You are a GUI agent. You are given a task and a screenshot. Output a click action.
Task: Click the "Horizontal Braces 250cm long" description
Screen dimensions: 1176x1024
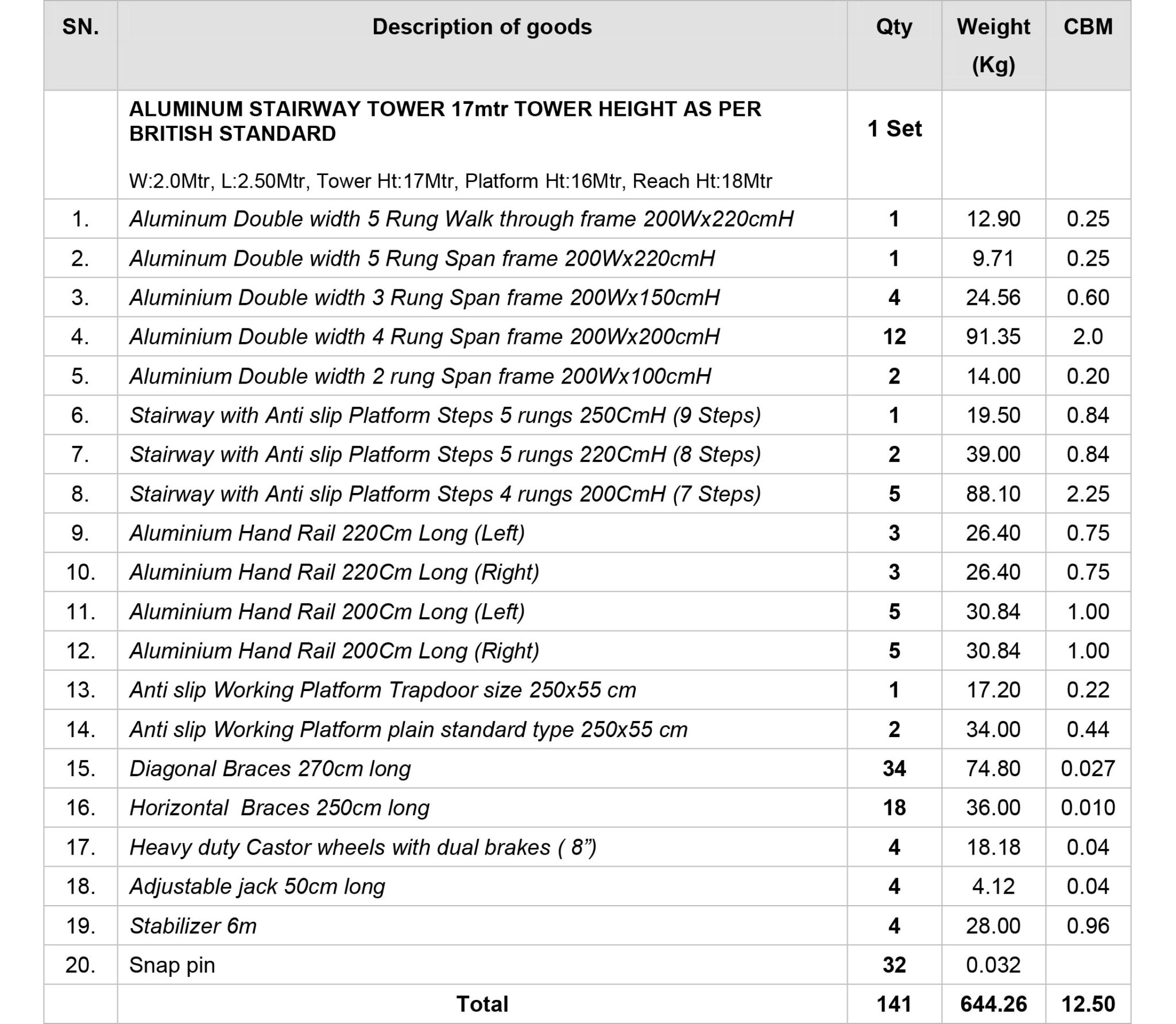(279, 808)
